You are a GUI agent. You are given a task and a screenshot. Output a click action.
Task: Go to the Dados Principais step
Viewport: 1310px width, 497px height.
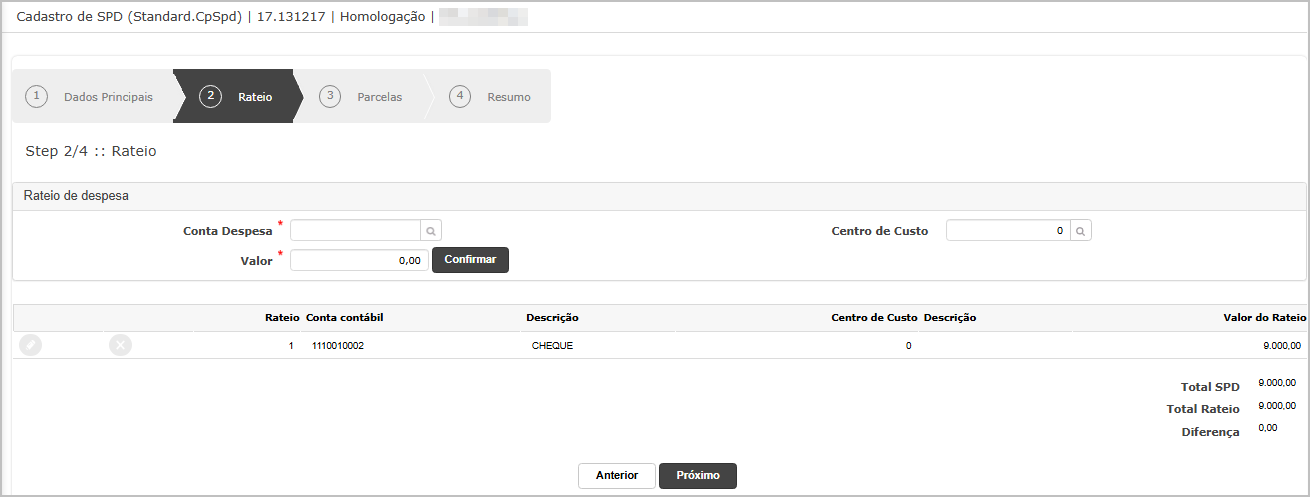(x=93, y=97)
